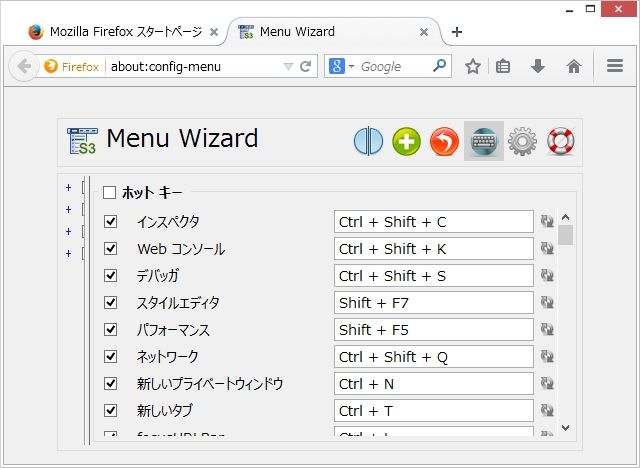The height and width of the screenshot is (468, 640).
Task: Click the green plus add icon
Action: click(x=406, y=141)
